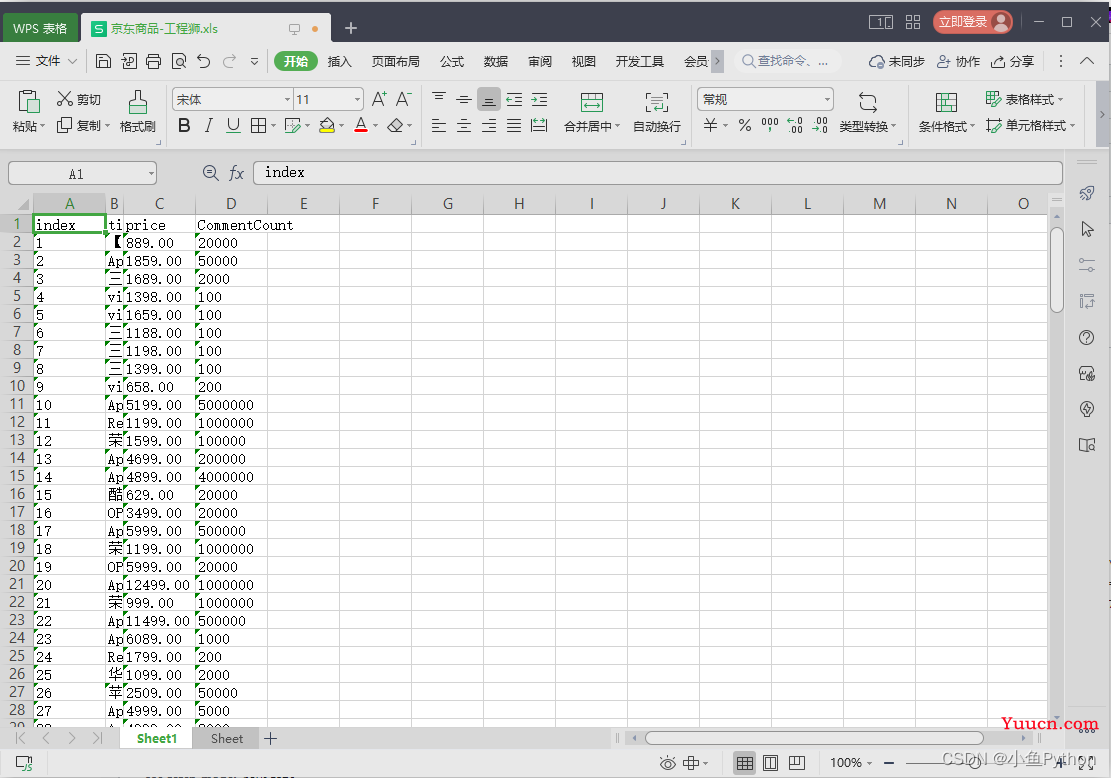Undo the last action

[204, 62]
